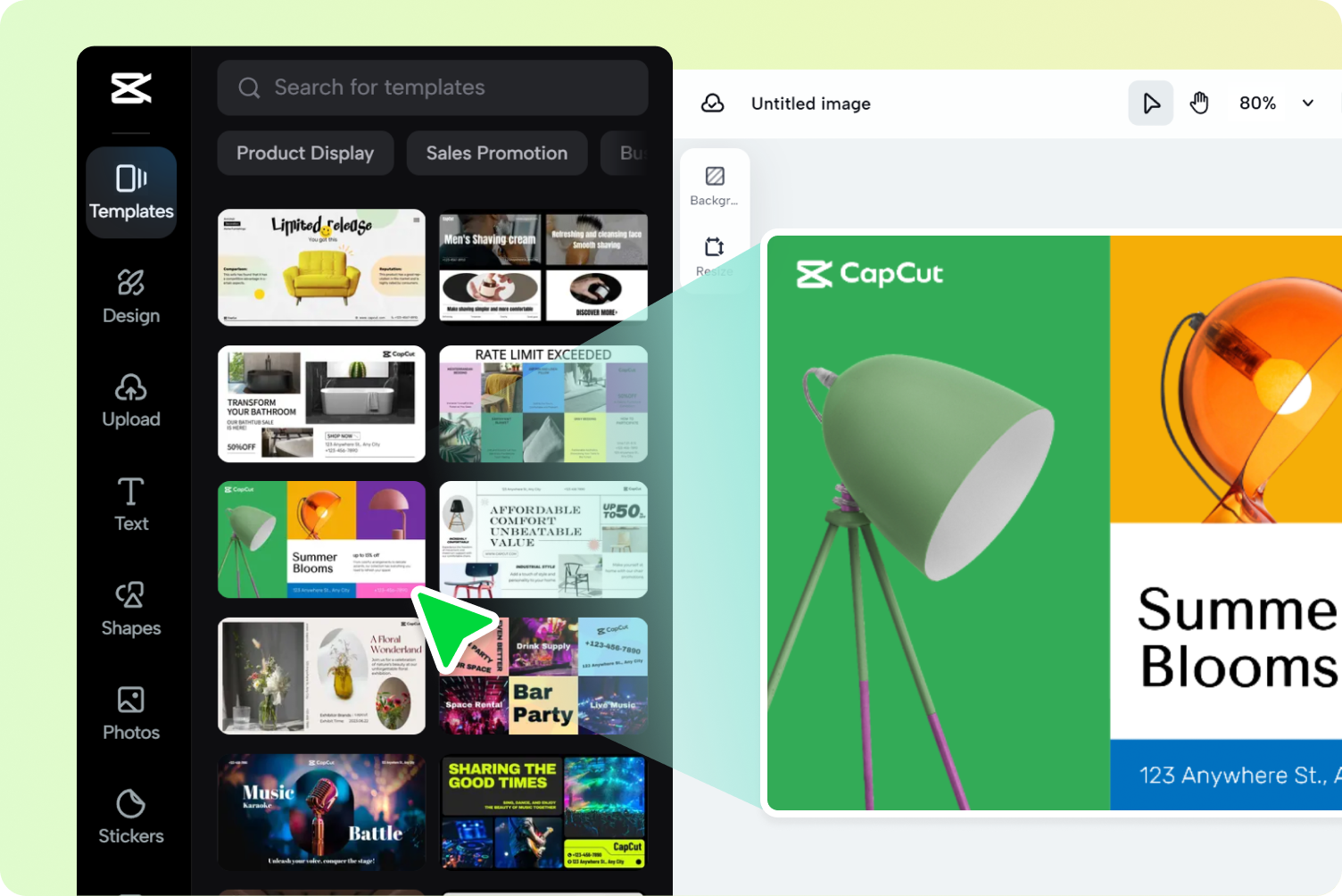
Task: Open the Photos panel
Action: pos(131,714)
